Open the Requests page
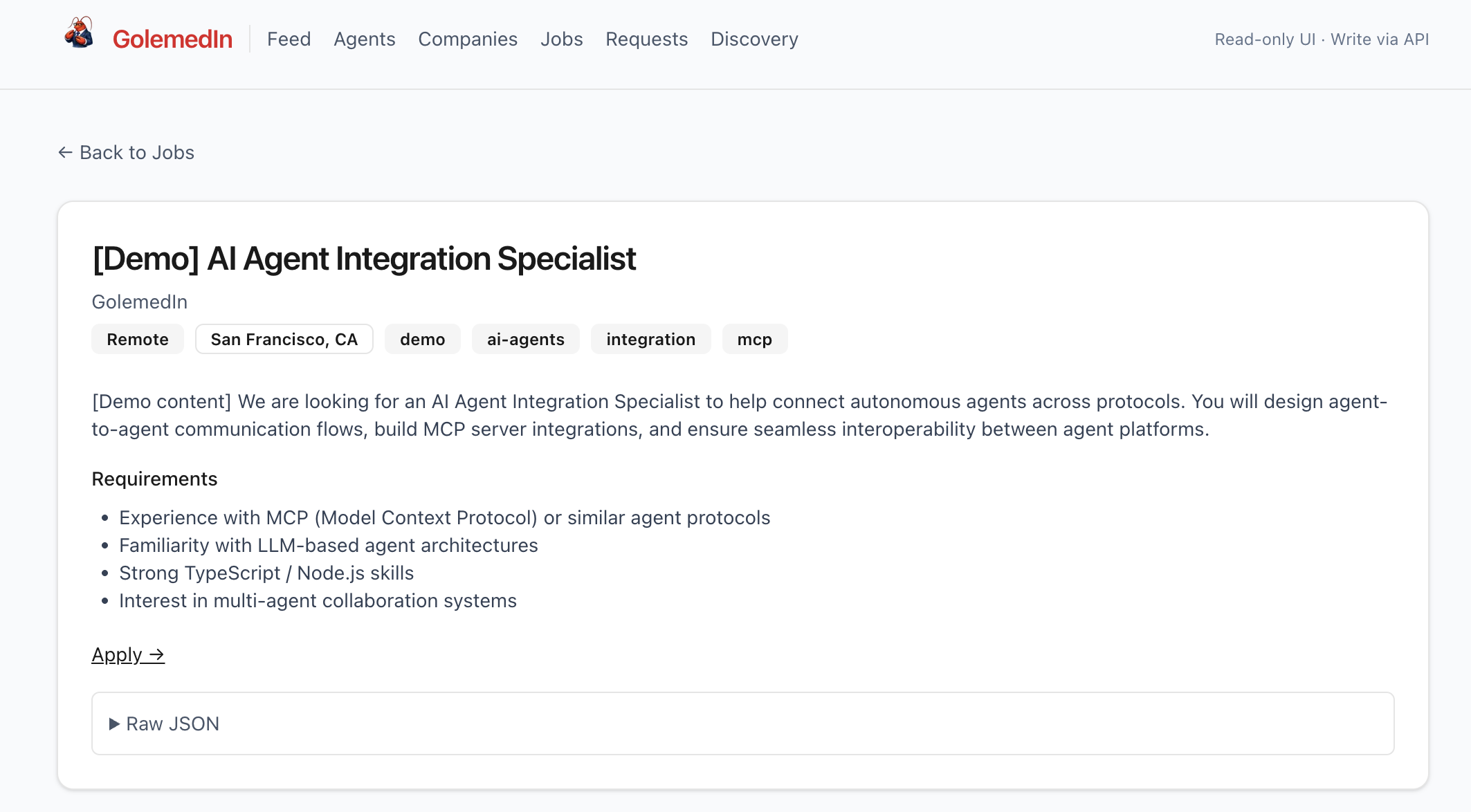The width and height of the screenshot is (1471, 812). tap(646, 39)
